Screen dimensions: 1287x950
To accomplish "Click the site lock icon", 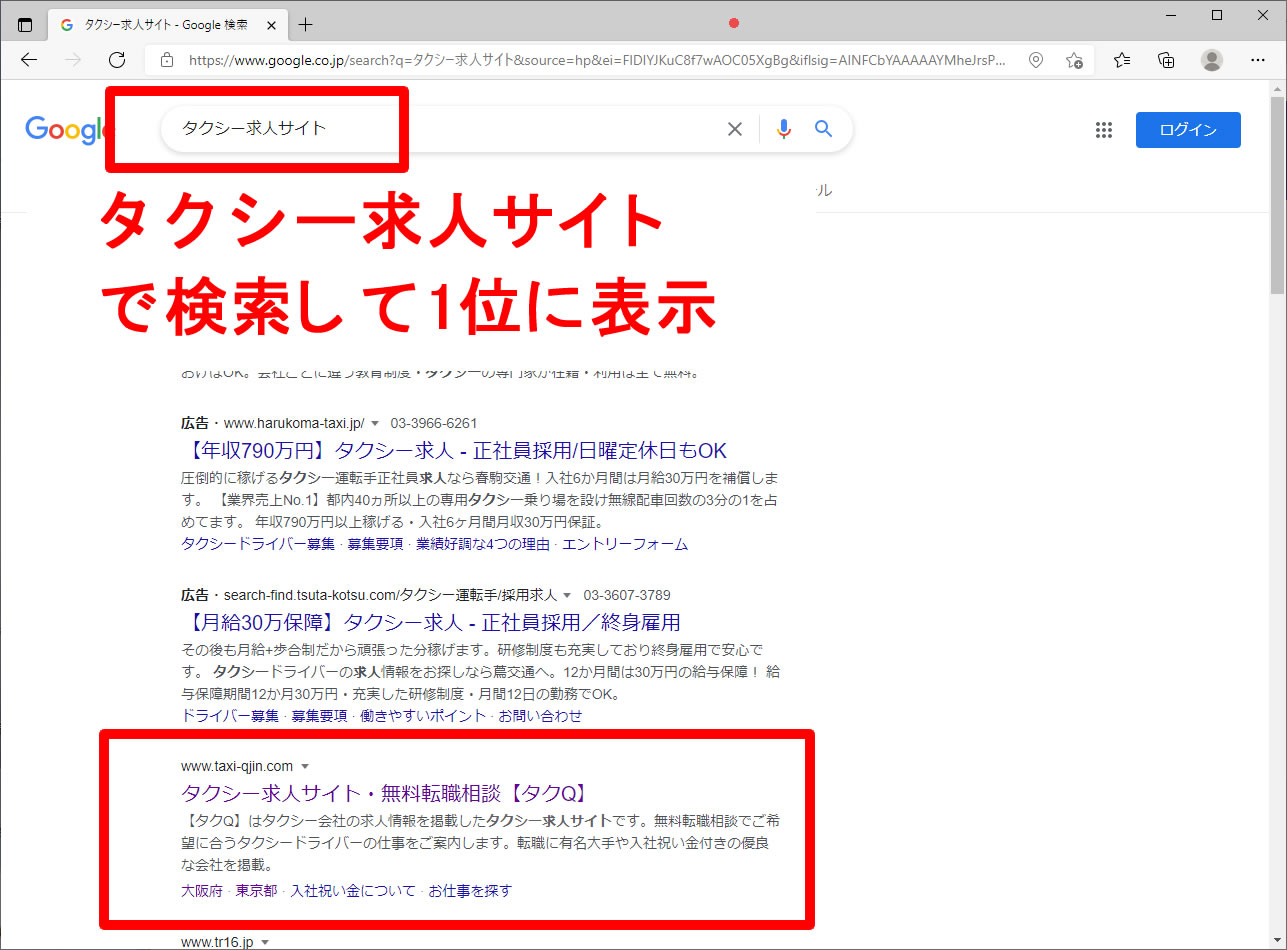I will click(x=167, y=60).
